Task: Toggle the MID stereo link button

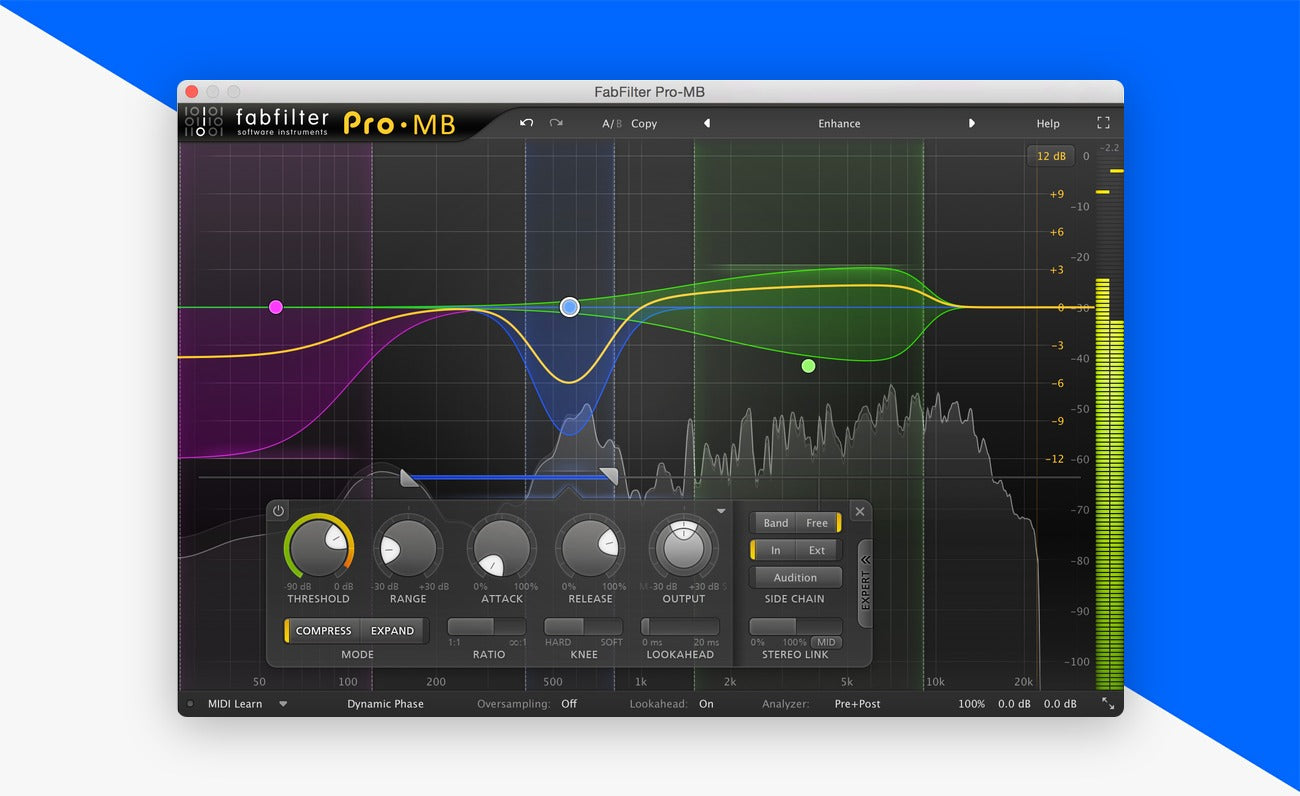Action: point(826,642)
